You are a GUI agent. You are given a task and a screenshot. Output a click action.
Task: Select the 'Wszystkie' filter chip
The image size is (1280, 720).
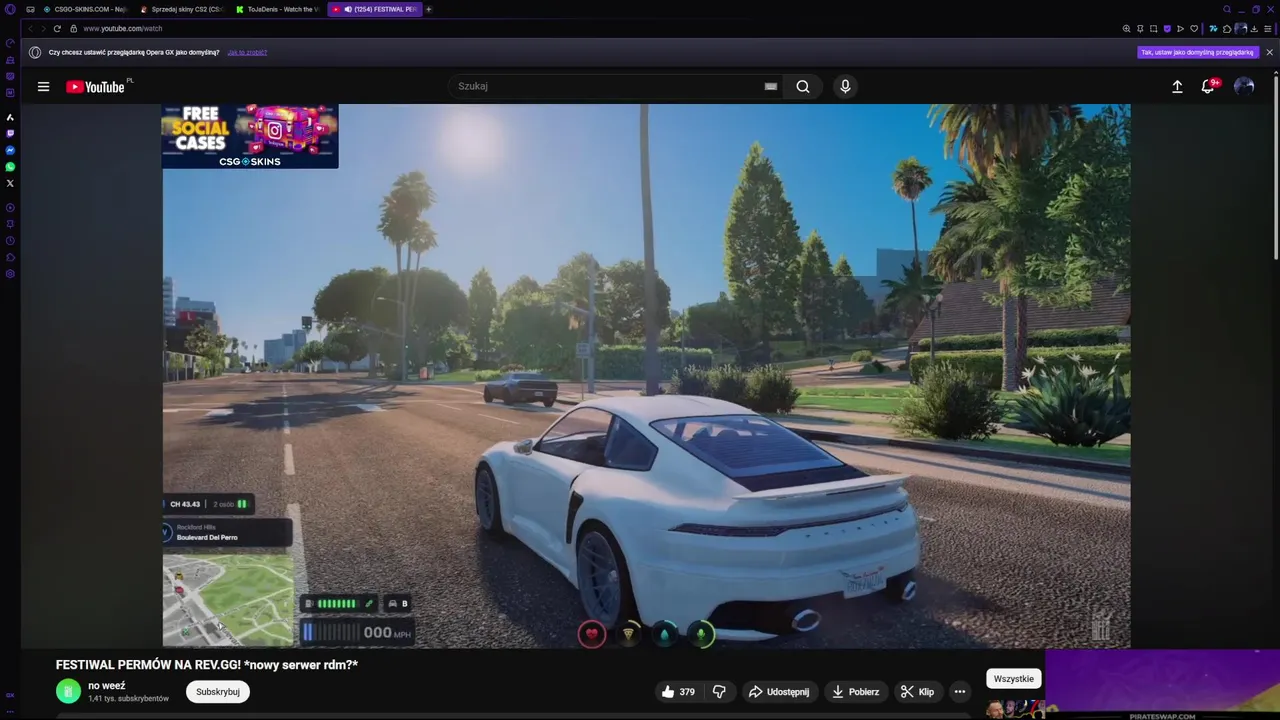(x=1014, y=678)
